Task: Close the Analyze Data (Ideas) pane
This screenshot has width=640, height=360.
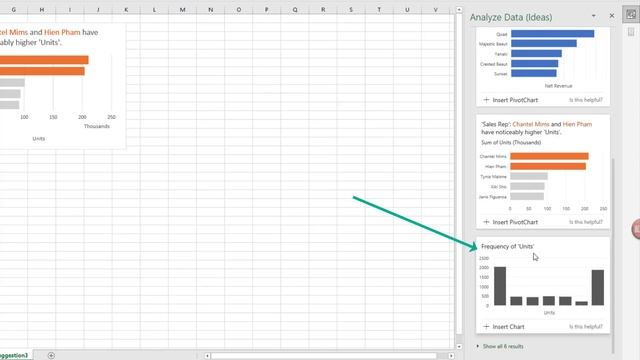Action: 611,16
